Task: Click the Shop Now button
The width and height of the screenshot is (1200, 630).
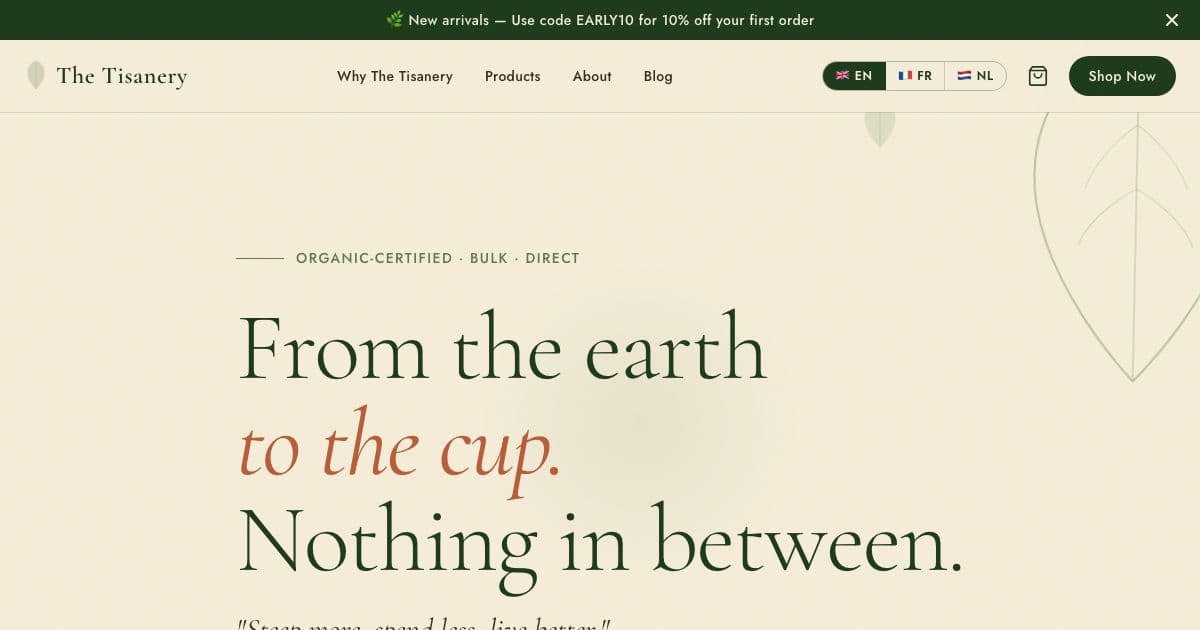Action: (1122, 76)
